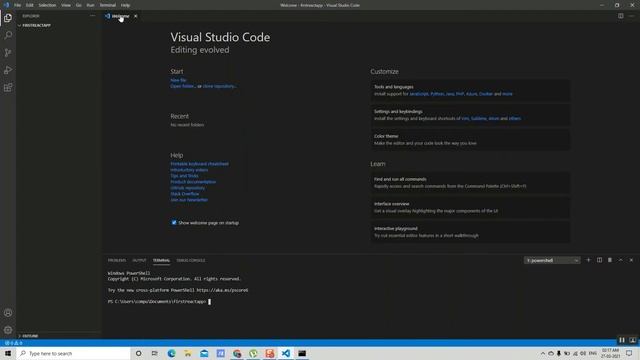The height and width of the screenshot is (360, 640).
Task: Click the Explorer panel more actions ellipsis
Action: tap(93, 16)
